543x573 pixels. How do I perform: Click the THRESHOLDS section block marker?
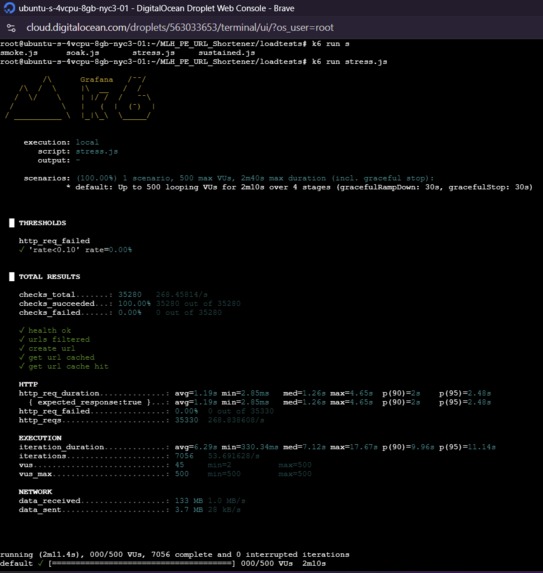point(12,223)
